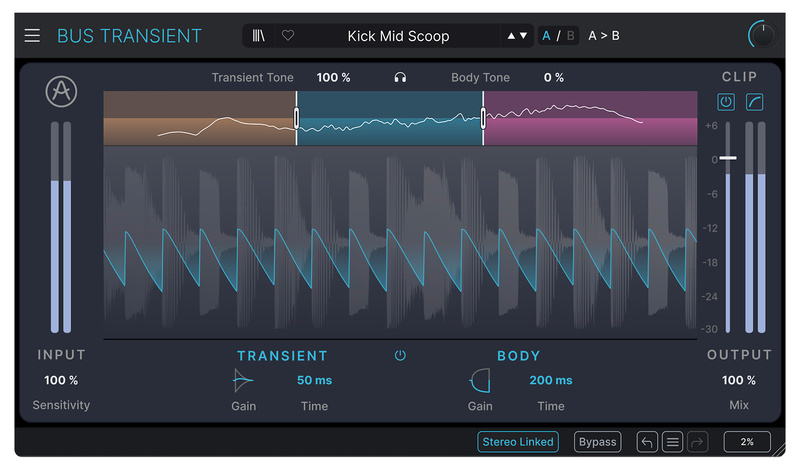Screen dimensions: 800x469
Task: Open the hamburger main menu
Action: click(x=32, y=36)
